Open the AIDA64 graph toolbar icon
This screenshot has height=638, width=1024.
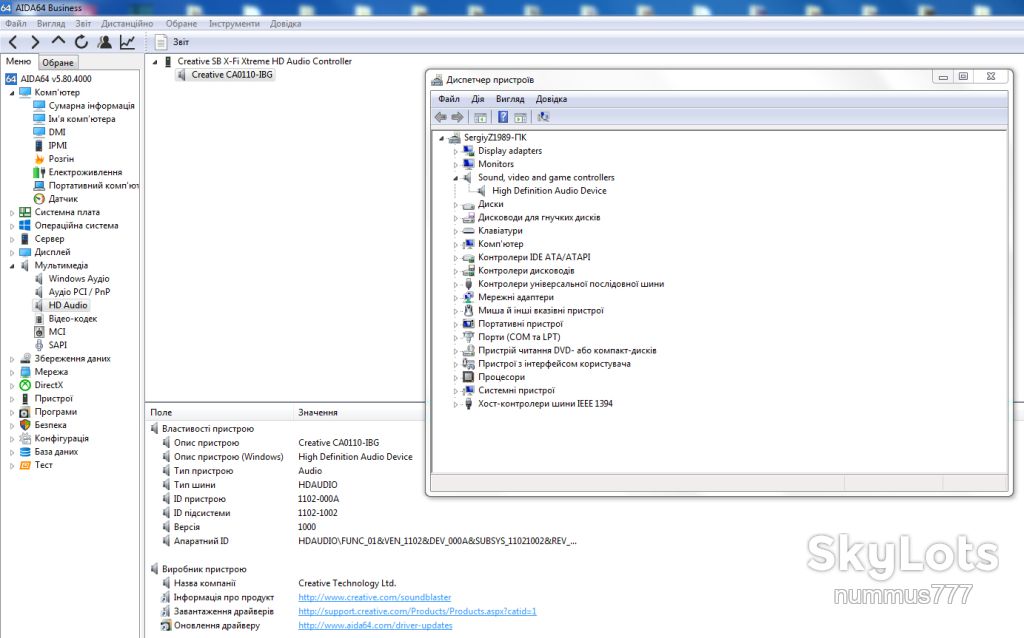point(127,42)
